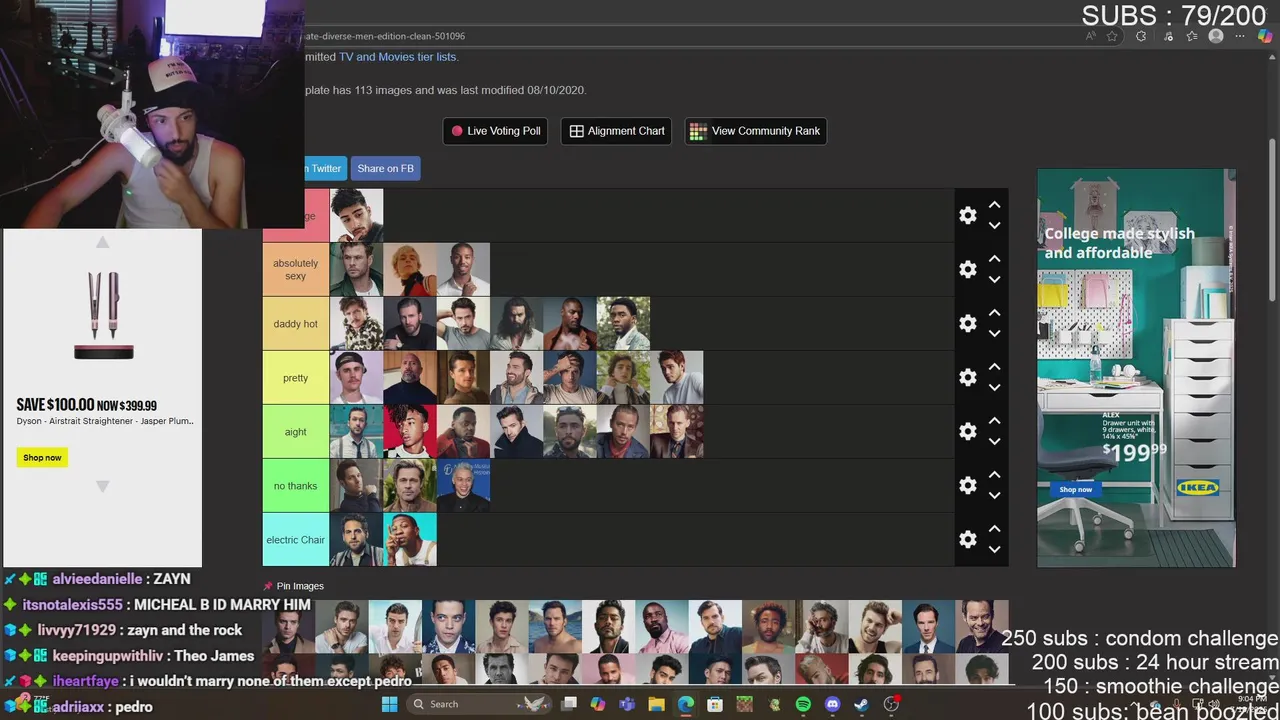This screenshot has height=720, width=1280.
Task: Select the daddy hot tier label
Action: coord(296,324)
